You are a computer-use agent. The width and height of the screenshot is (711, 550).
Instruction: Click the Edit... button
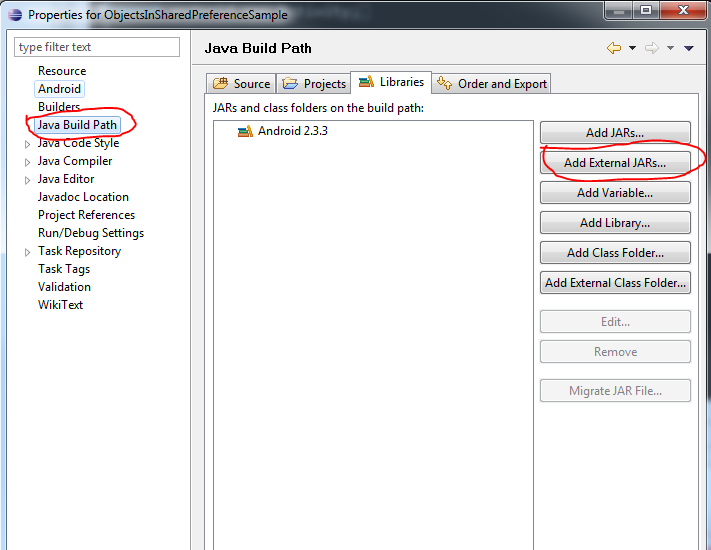[x=615, y=321]
